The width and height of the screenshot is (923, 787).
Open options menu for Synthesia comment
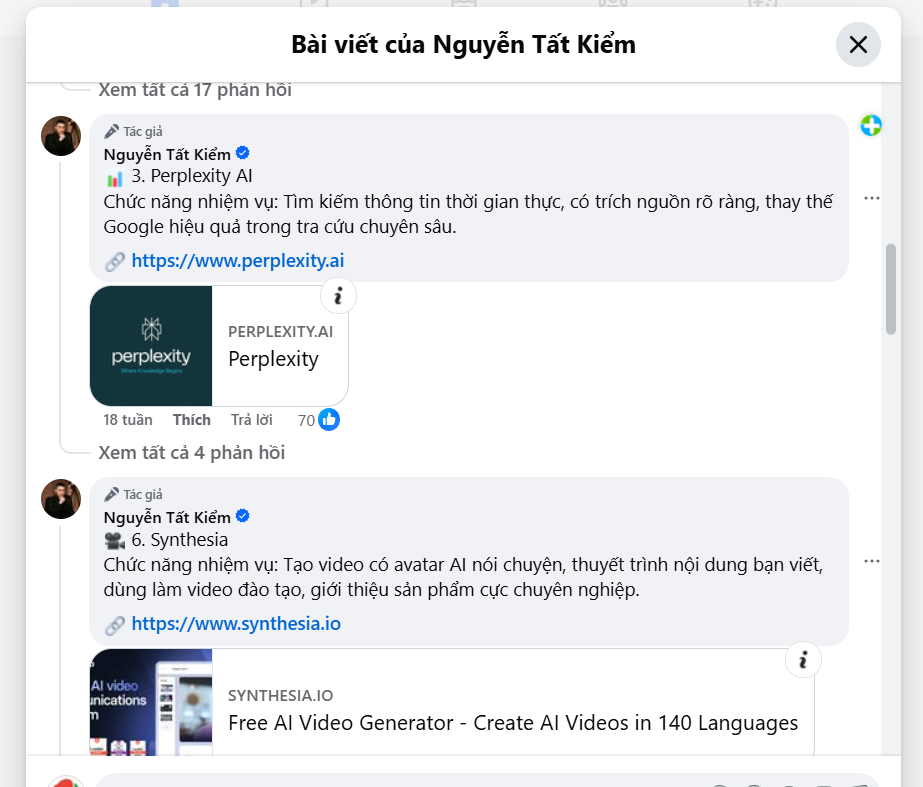tap(872, 561)
